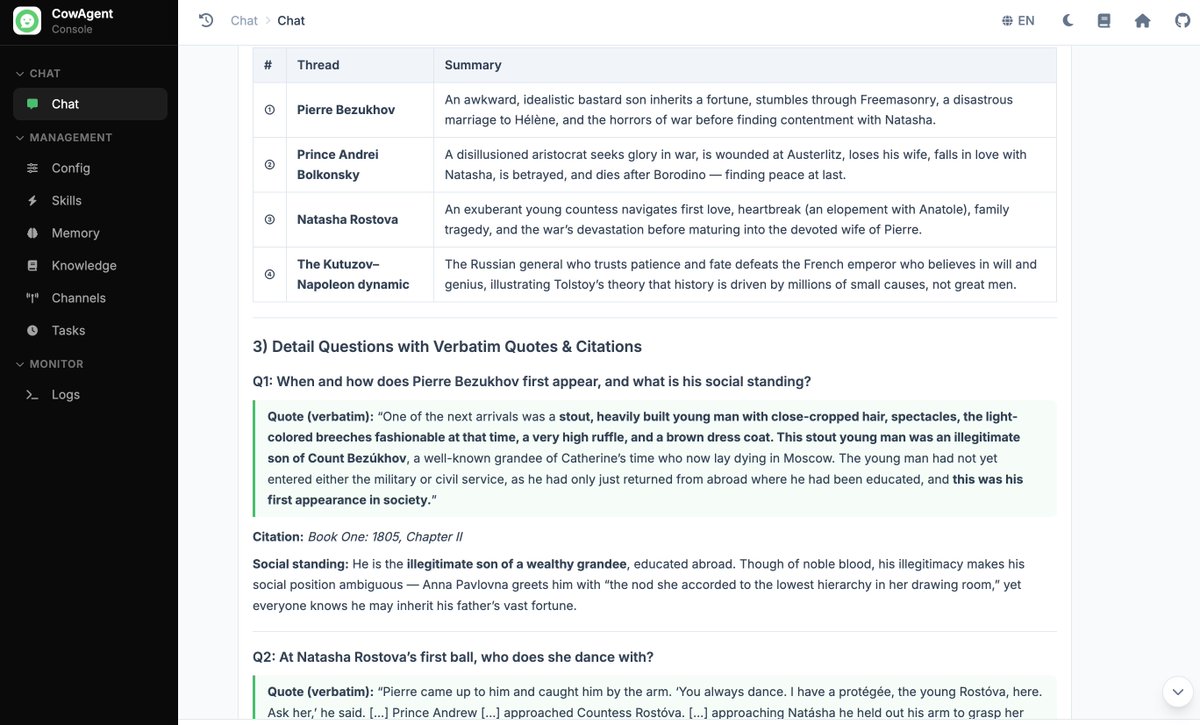The height and width of the screenshot is (725, 1200).
Task: Toggle dark mode with moon icon
Action: [1067, 20]
